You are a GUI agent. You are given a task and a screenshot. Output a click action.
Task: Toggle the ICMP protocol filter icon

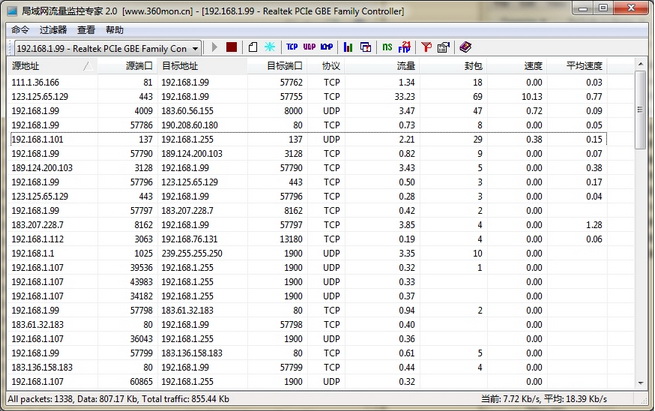[326, 47]
